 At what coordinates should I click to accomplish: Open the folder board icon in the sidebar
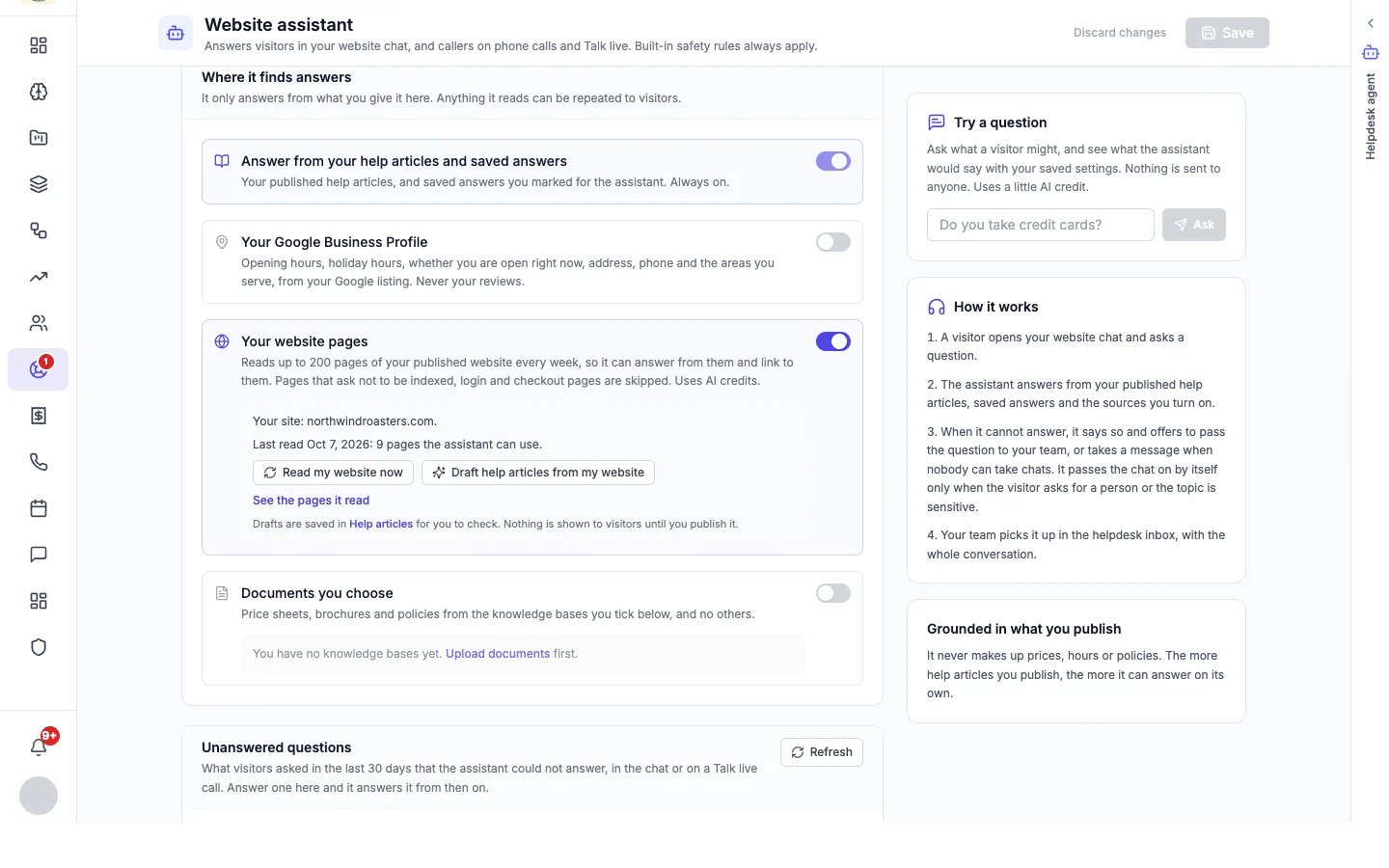[39, 138]
